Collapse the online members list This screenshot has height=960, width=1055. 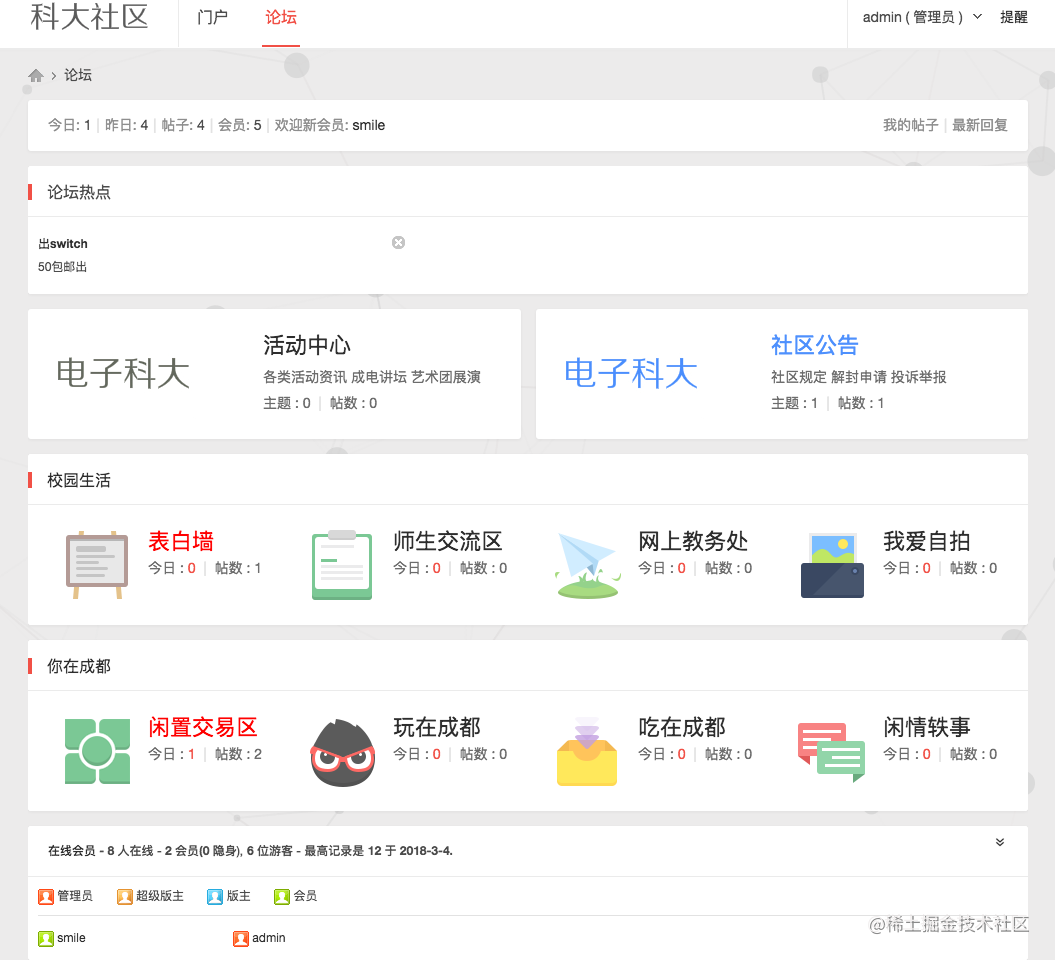(1000, 842)
